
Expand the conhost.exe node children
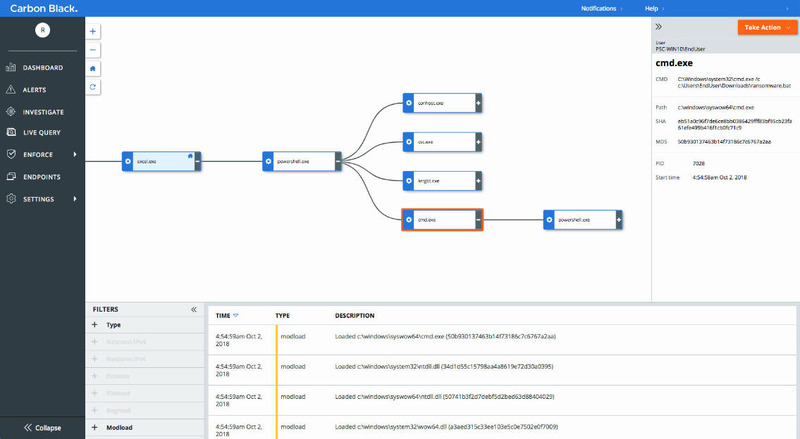tap(478, 103)
